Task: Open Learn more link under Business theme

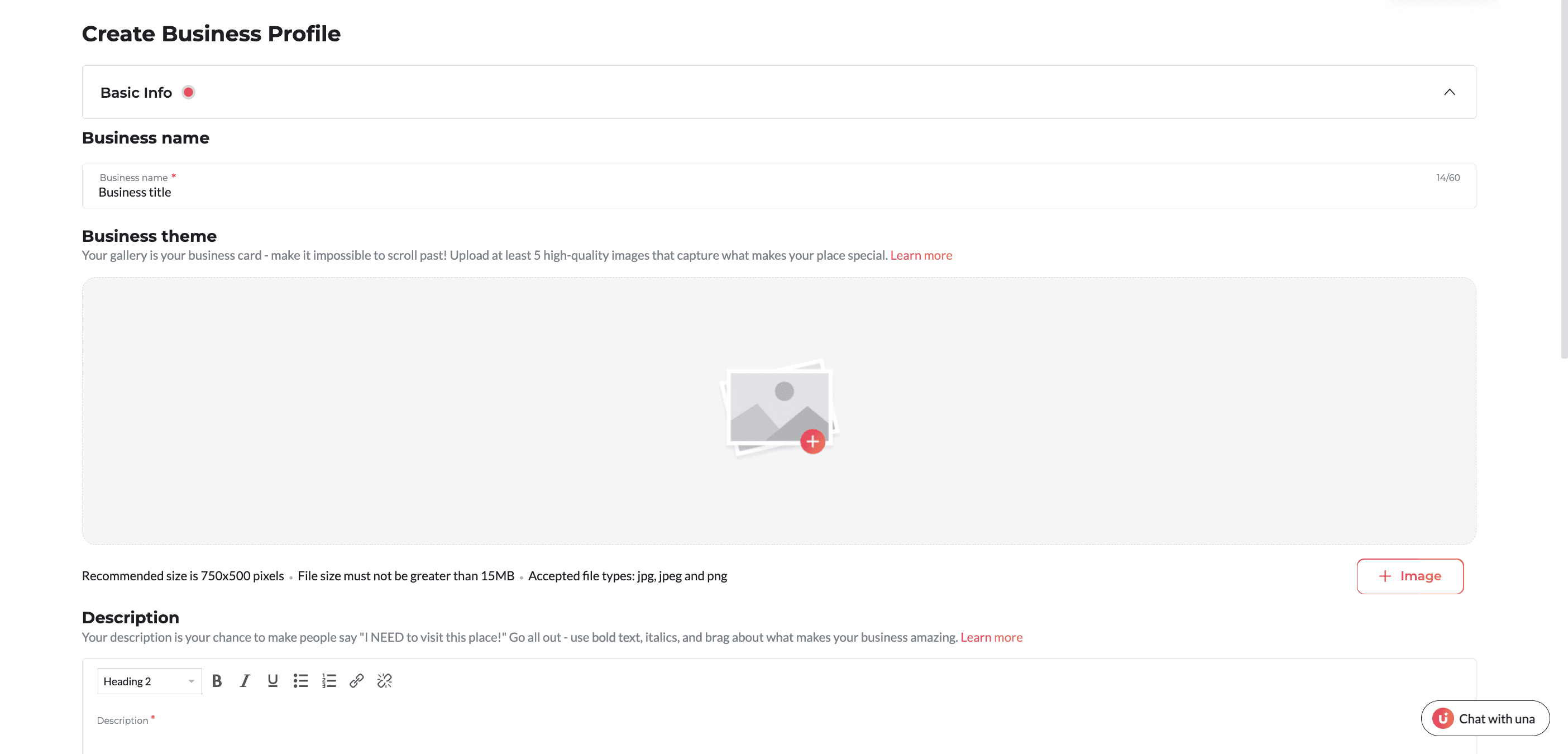Action: (x=921, y=255)
